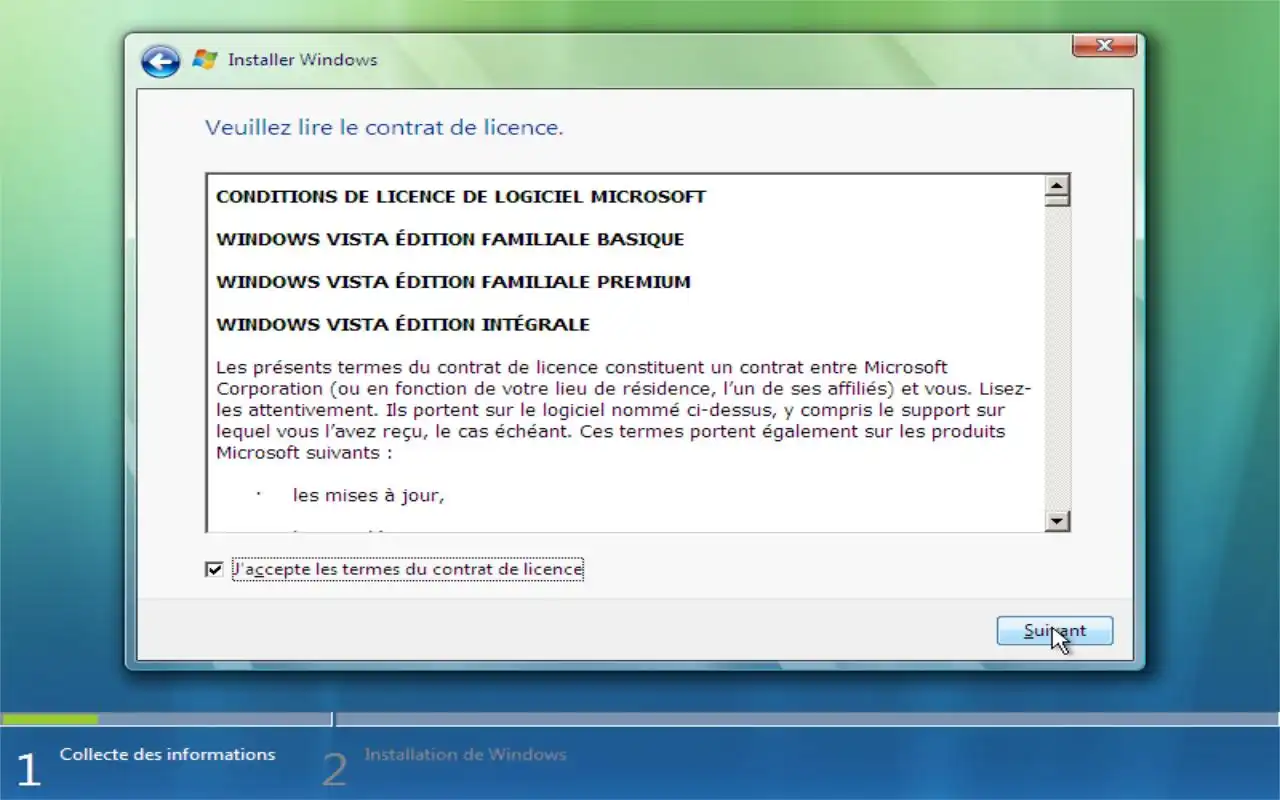Click the scrollbar thumb in license box
1280x800 pixels.
(x=1057, y=200)
